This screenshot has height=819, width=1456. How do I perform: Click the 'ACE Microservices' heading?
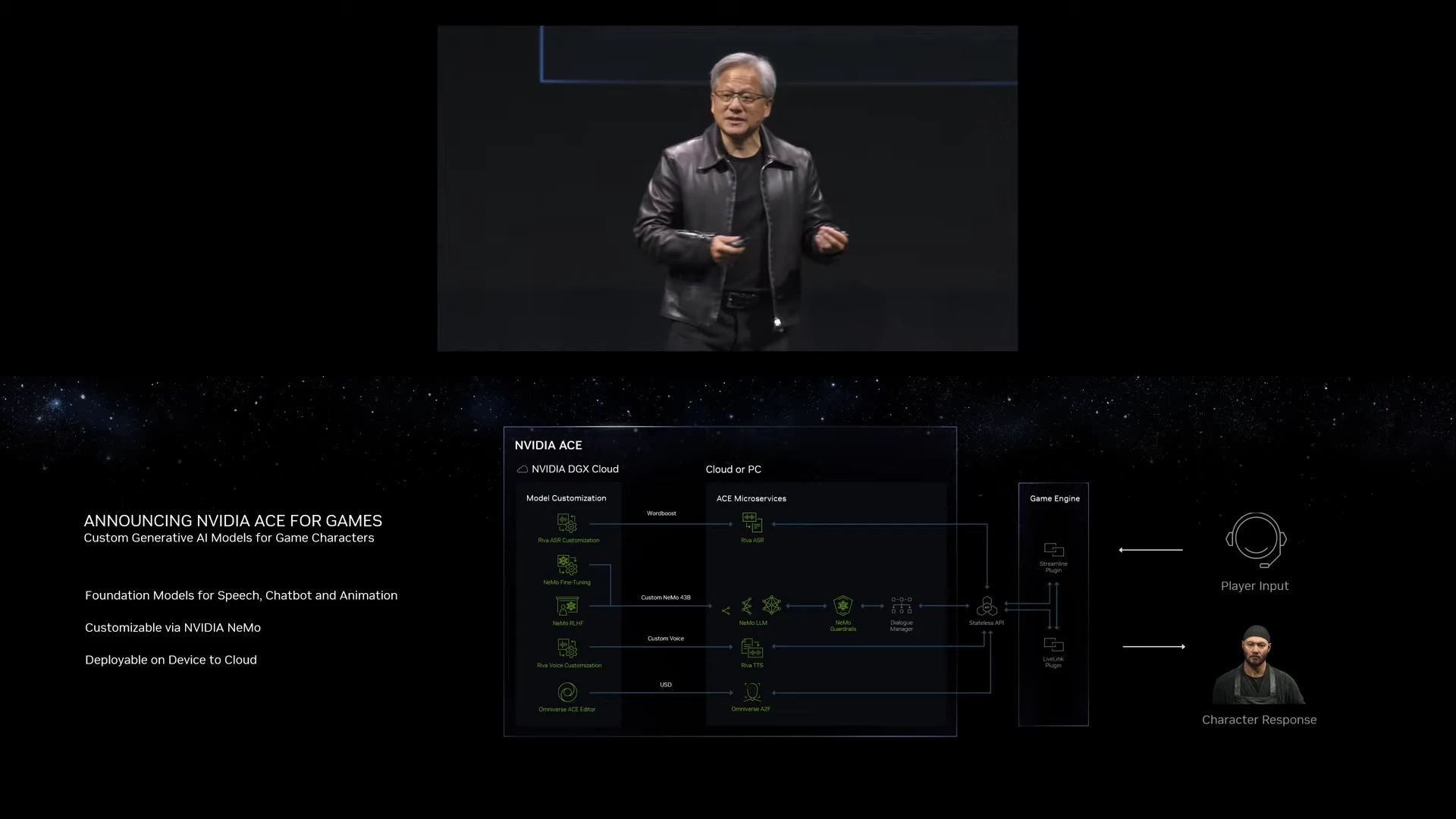752,498
